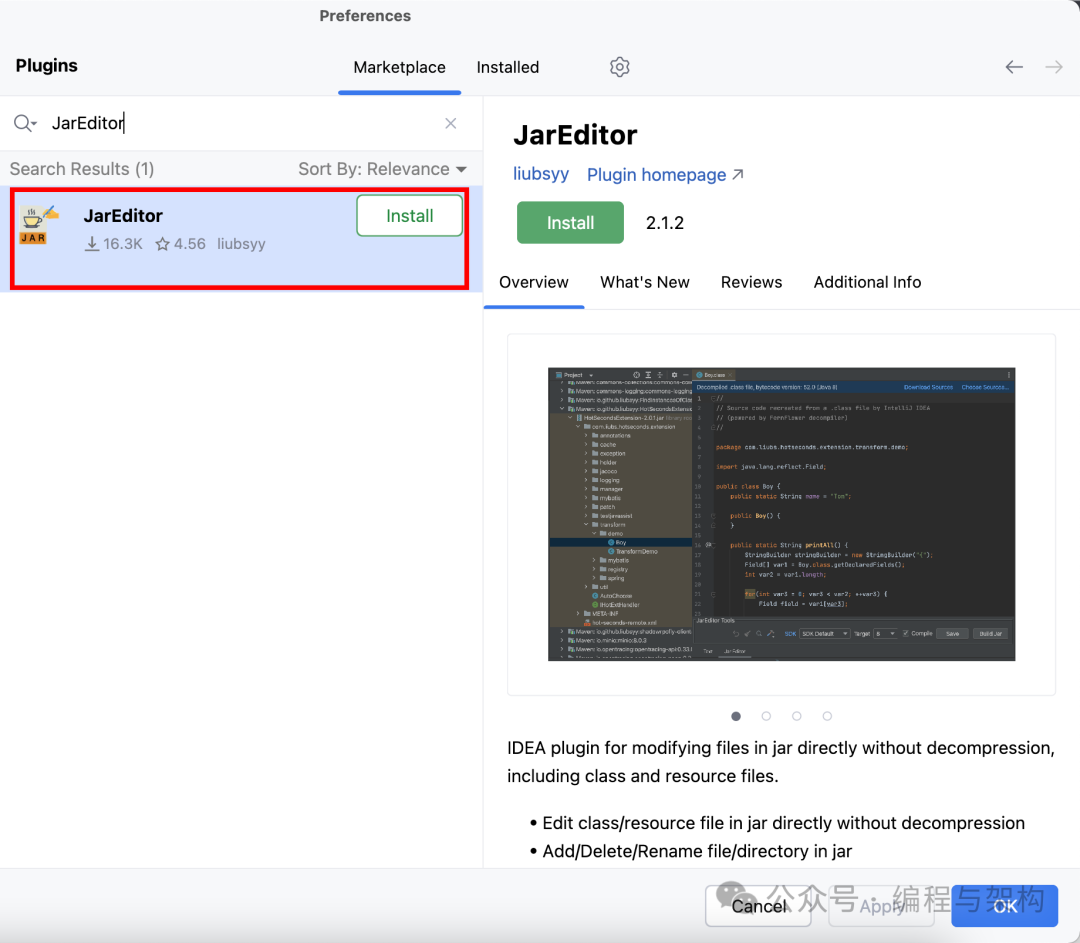This screenshot has height=943, width=1080.
Task: Open the plugins settings gear menu
Action: tap(619, 67)
